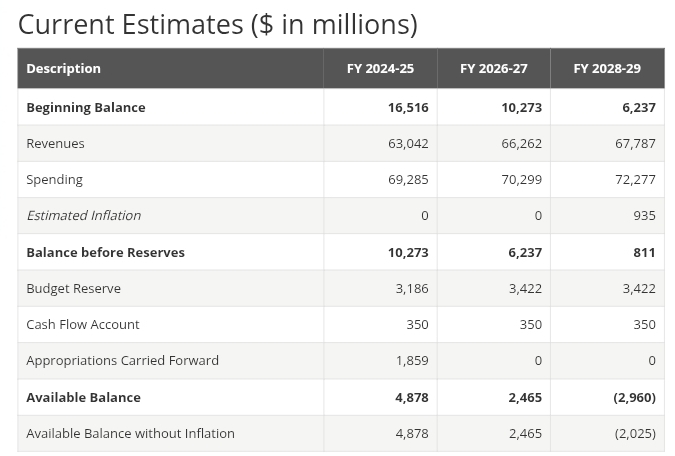Select the Description column header
This screenshot has height=456, width=675.
pos(63,69)
